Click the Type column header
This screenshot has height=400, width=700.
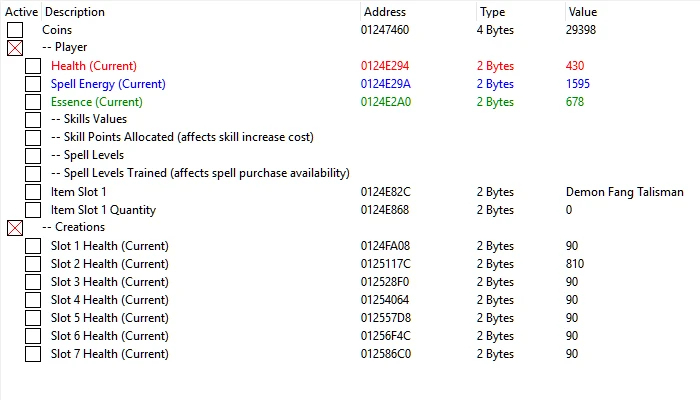point(492,12)
